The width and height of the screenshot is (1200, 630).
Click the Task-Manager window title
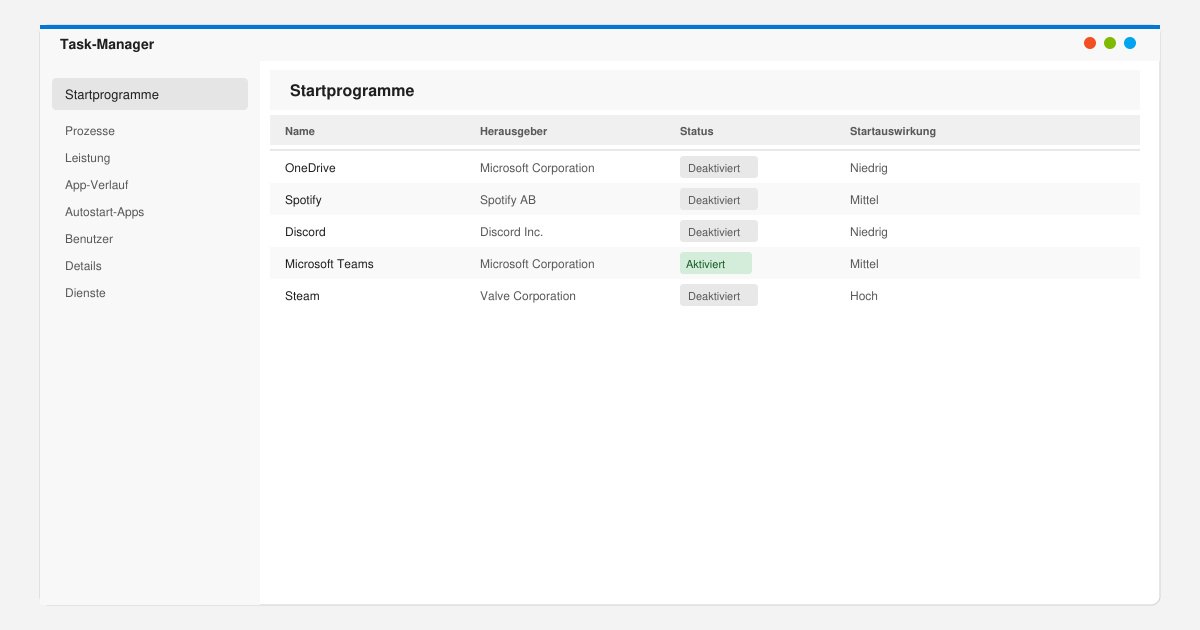tap(107, 44)
